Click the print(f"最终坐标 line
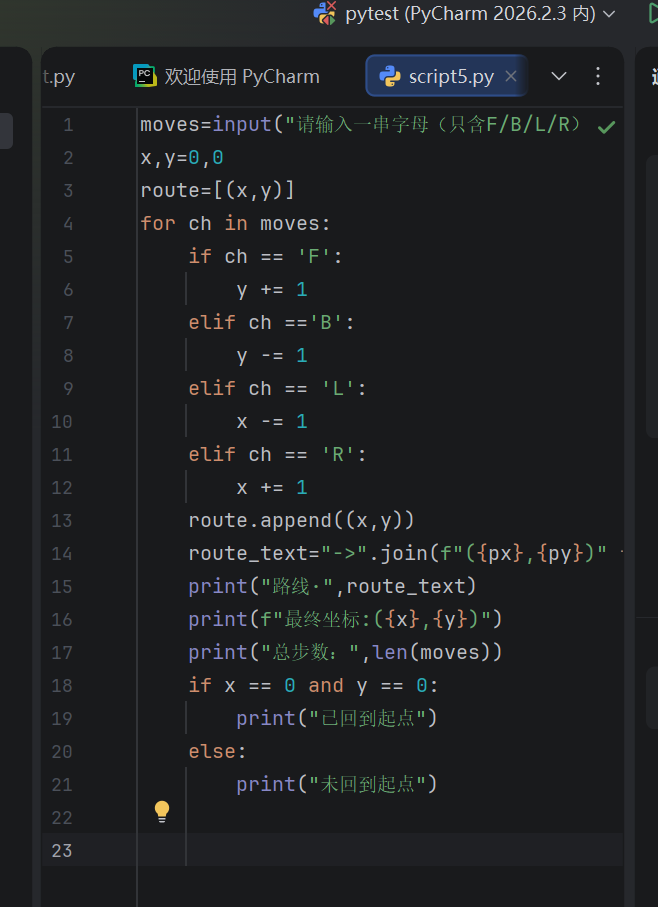 pyautogui.click(x=345, y=620)
